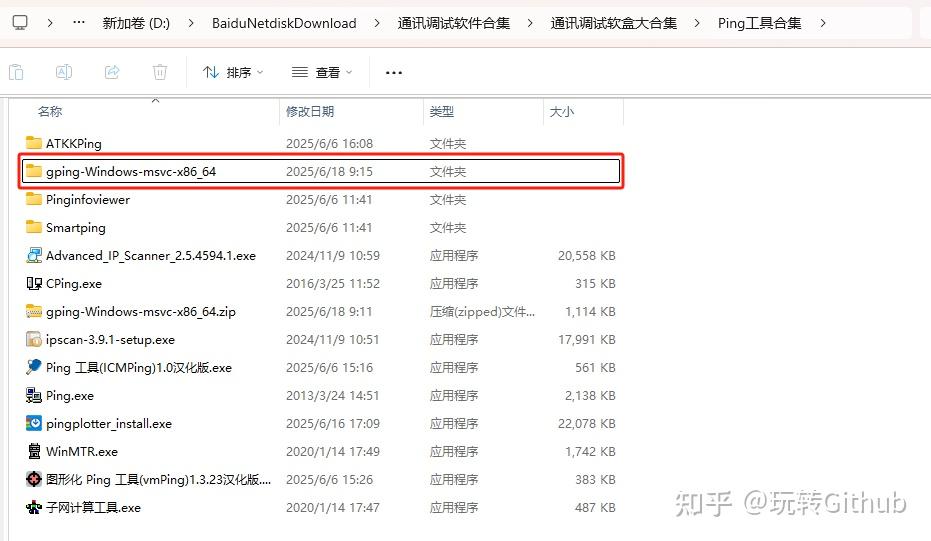Click the Share icon in toolbar
This screenshot has height=541, width=931.
click(x=112, y=72)
